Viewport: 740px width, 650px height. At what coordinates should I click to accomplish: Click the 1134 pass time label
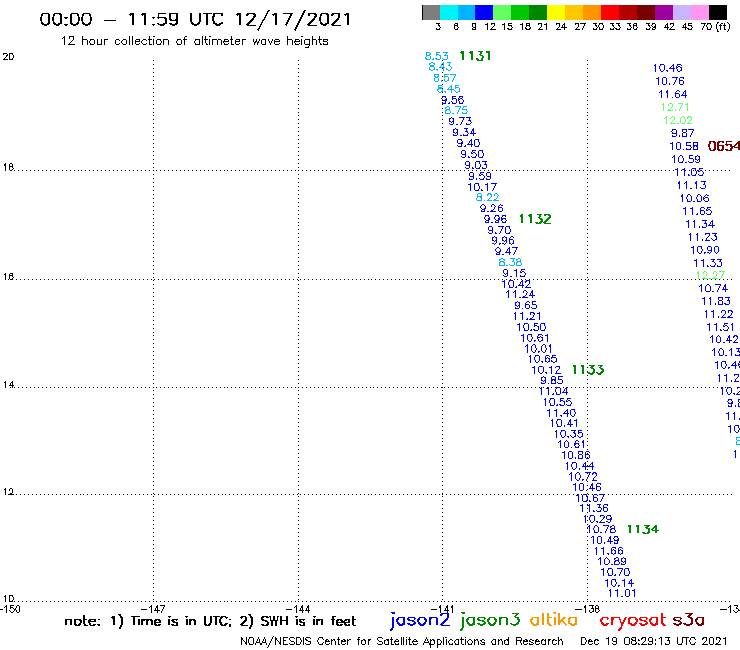(x=643, y=529)
